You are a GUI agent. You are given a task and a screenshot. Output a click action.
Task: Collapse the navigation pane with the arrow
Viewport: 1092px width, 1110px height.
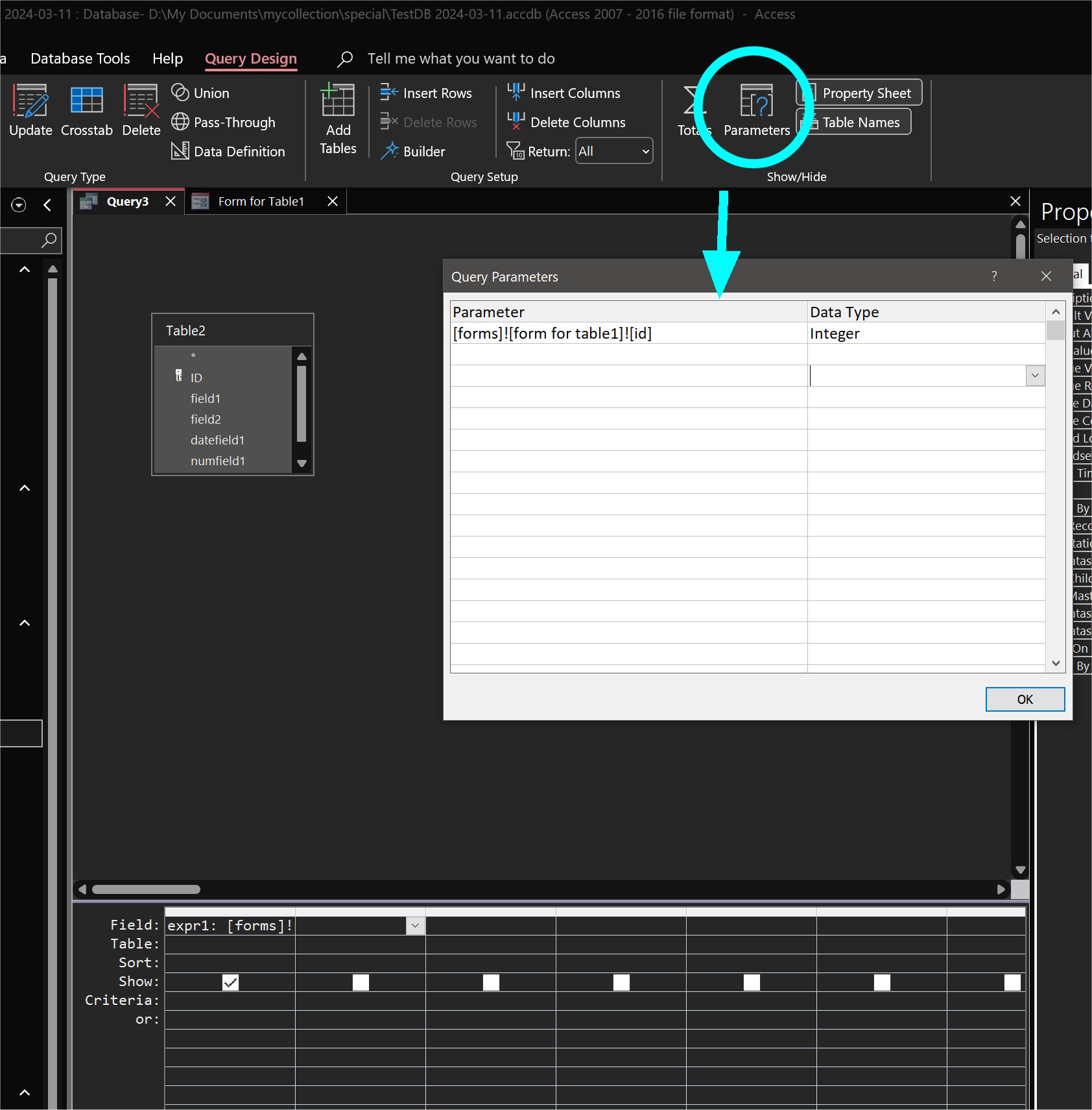[47, 205]
